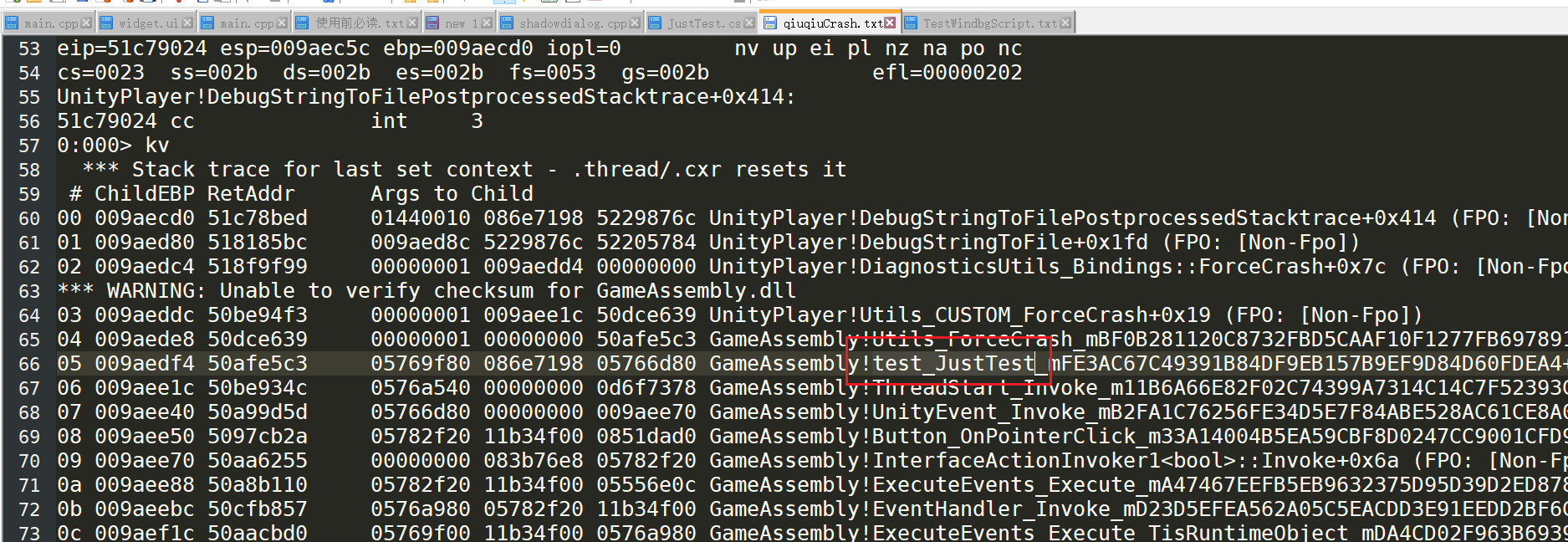Click 'GameAssembly.dll' in the WARNING line
This screenshot has height=542, width=1568.
[x=697, y=291]
